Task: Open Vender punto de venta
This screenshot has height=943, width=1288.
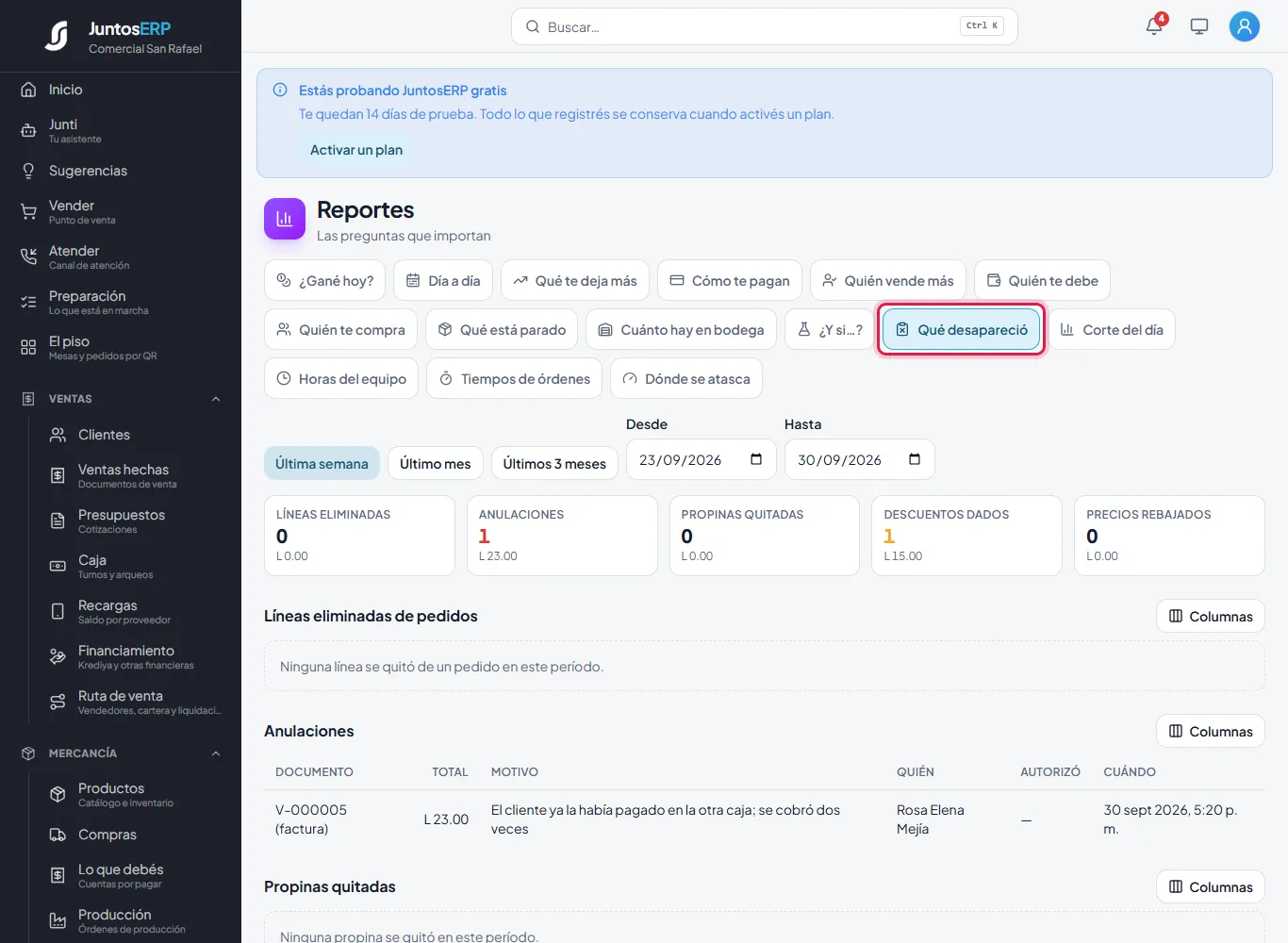Action: point(121,211)
